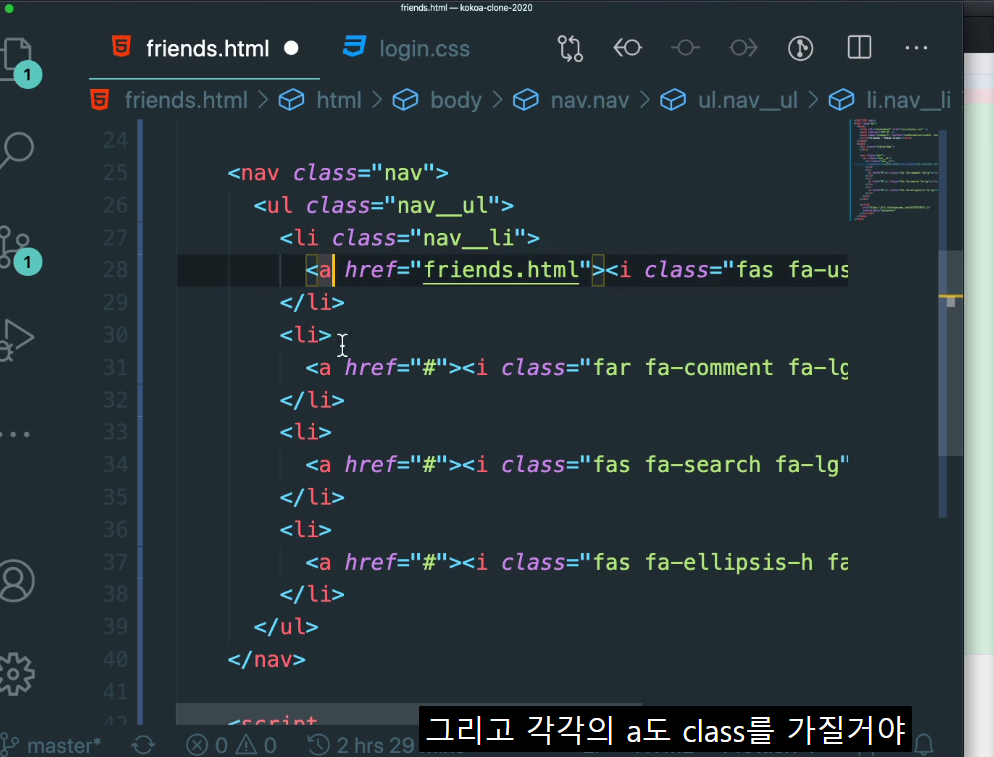
Task: Open the editor More Actions menu
Action: [916, 48]
